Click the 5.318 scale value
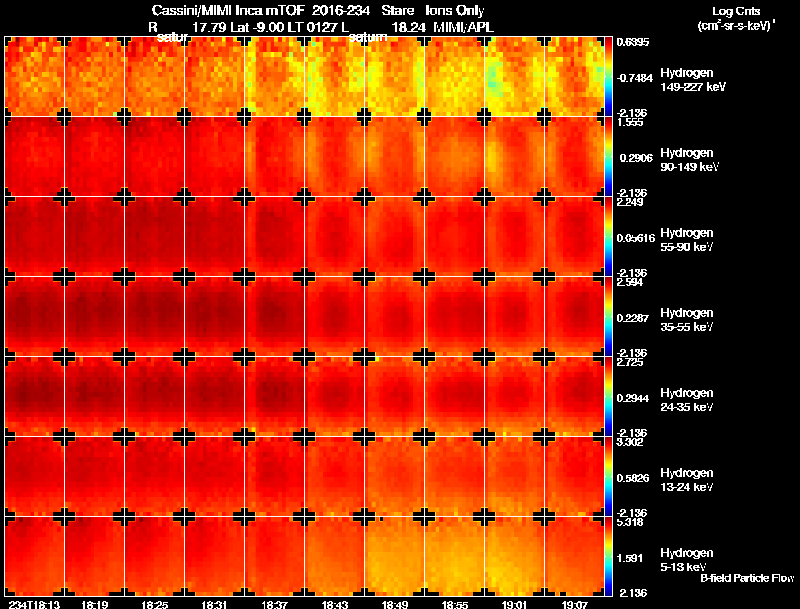Screen dimensions: 800x609 (630, 522)
